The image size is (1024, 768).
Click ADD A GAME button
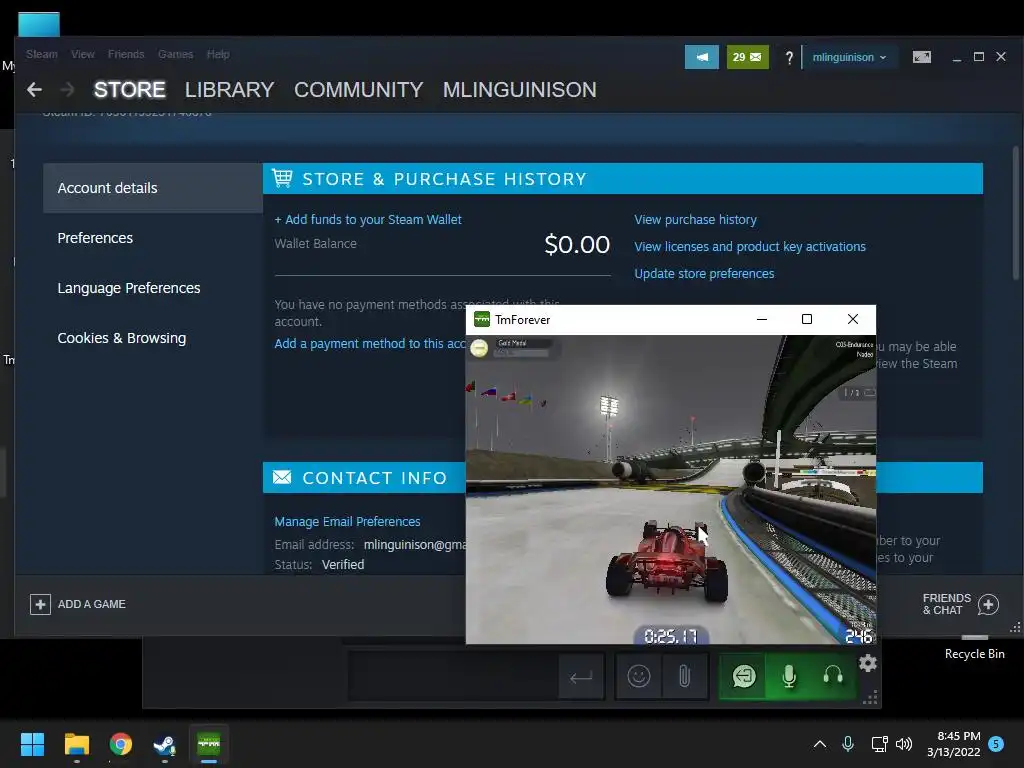pos(78,604)
